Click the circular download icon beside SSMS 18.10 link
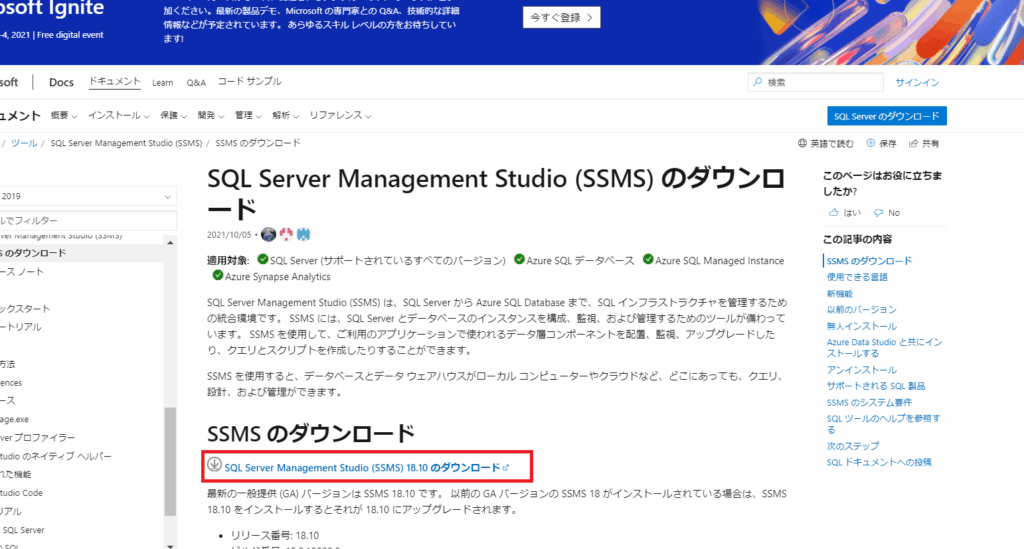 pos(214,465)
